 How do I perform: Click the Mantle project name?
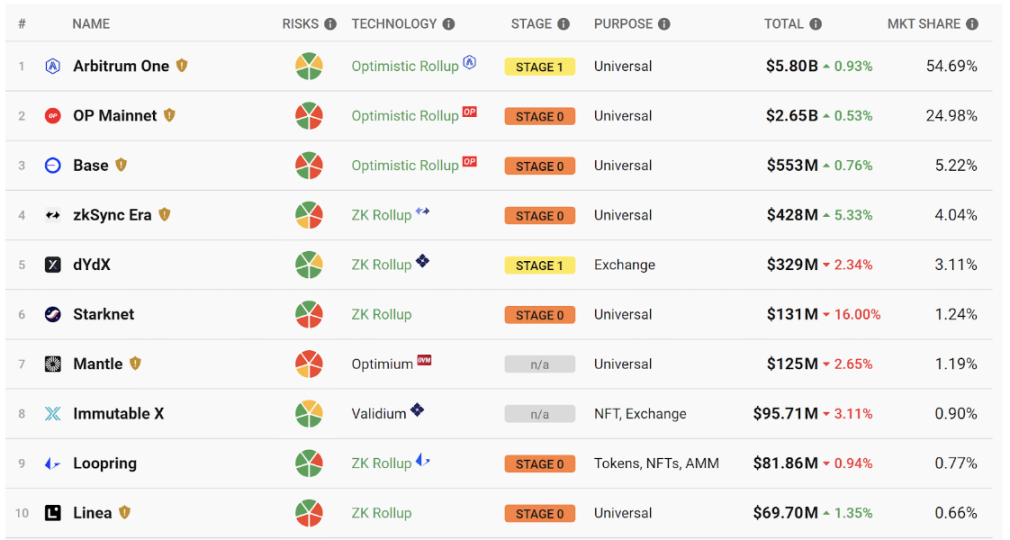point(98,364)
